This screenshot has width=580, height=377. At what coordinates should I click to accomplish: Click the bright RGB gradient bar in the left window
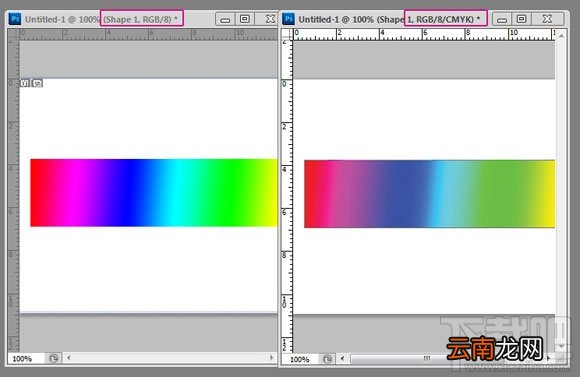tap(154, 193)
